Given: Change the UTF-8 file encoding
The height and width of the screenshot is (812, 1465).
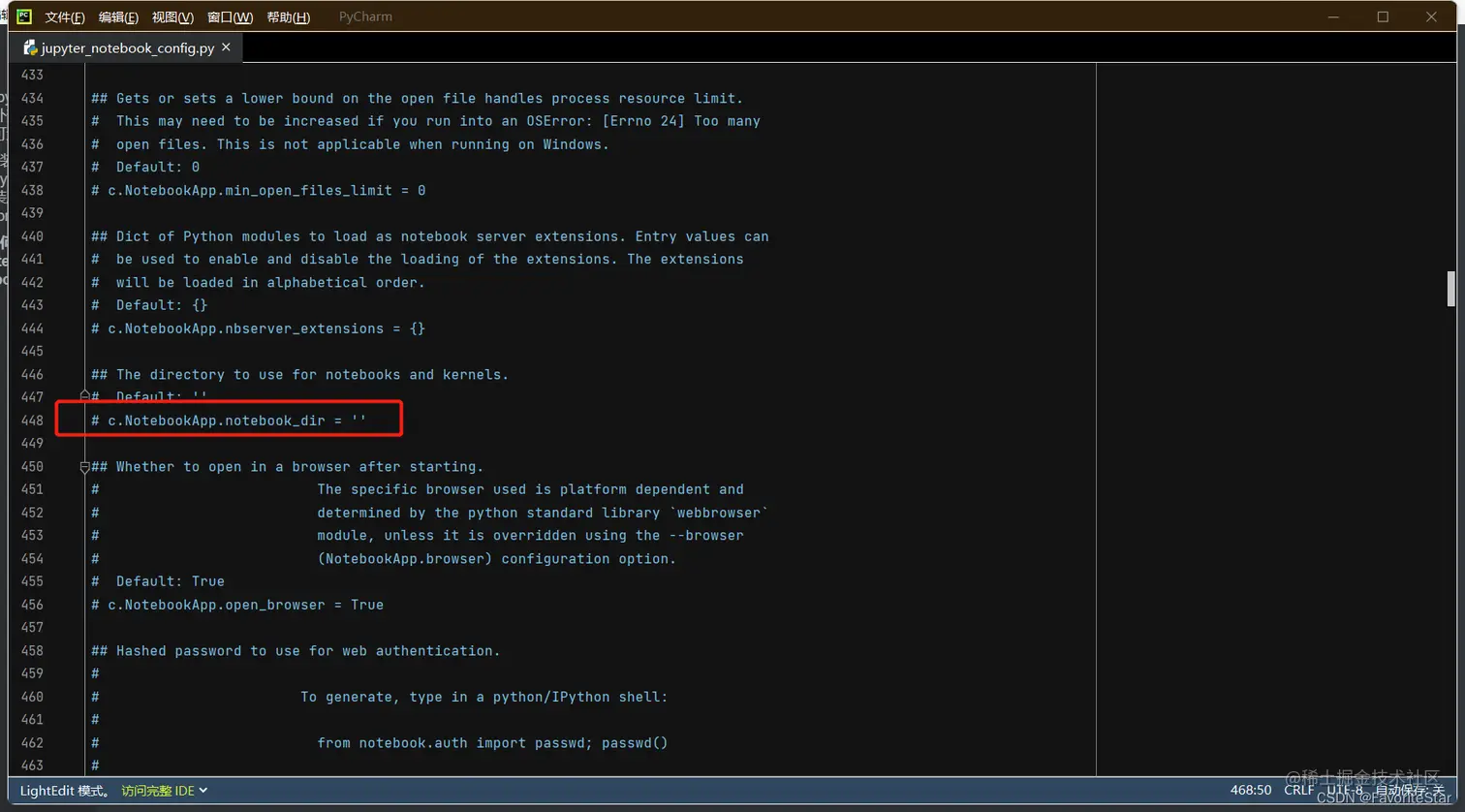Looking at the screenshot, I should pyautogui.click(x=1344, y=791).
